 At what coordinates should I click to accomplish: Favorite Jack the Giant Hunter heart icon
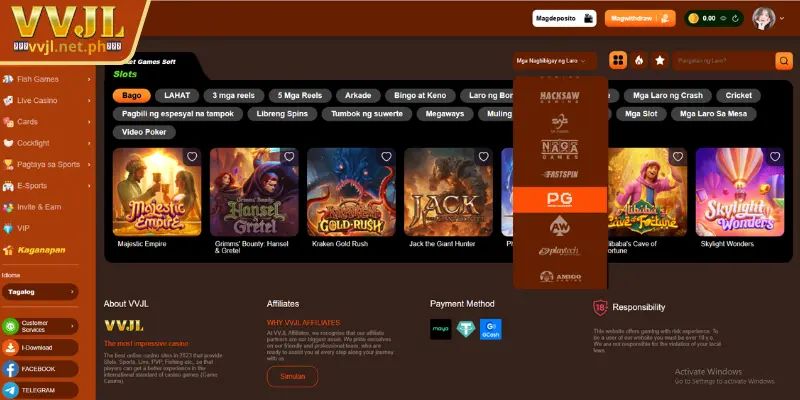pos(483,157)
